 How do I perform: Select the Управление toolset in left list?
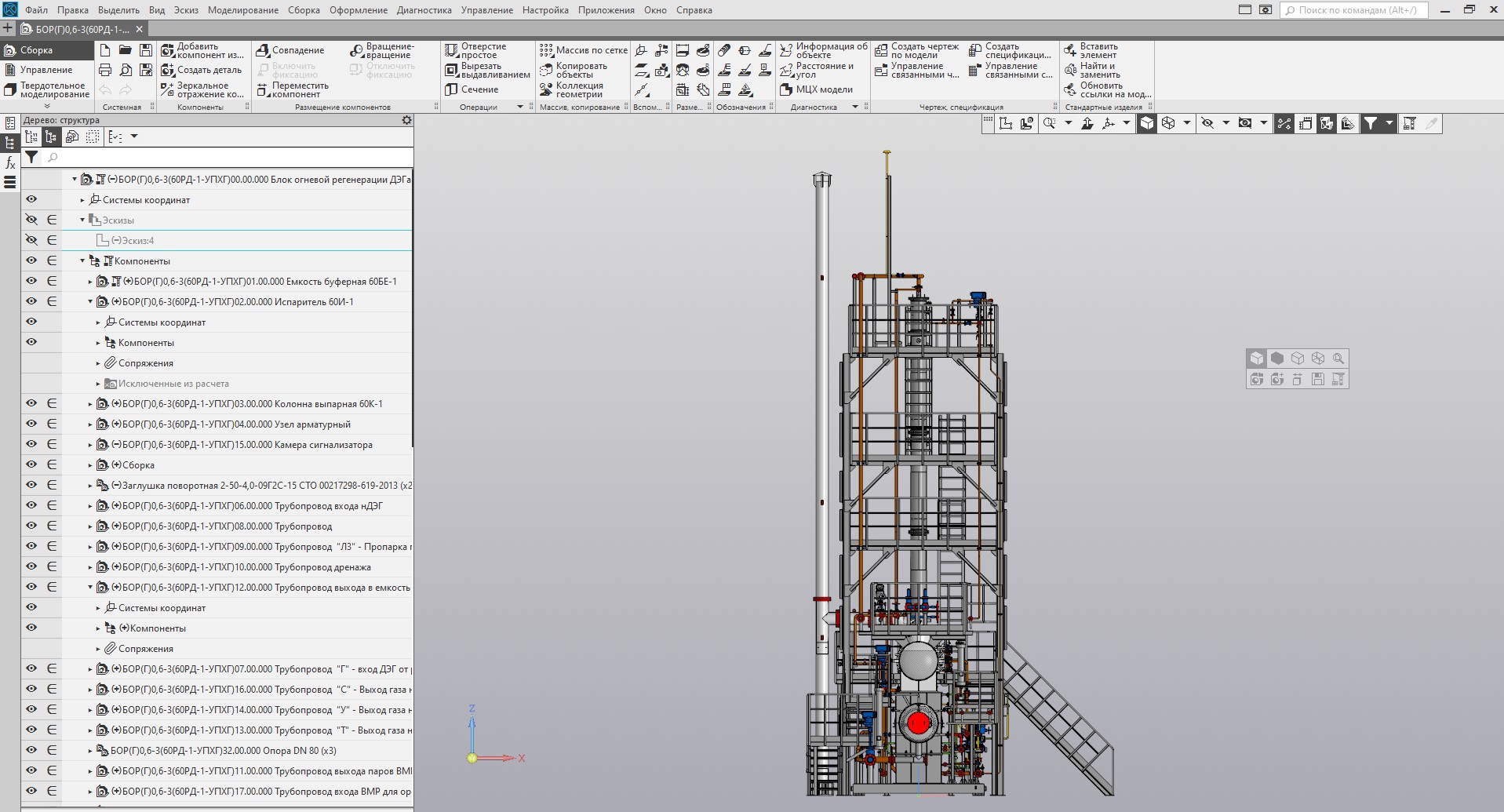pos(46,70)
